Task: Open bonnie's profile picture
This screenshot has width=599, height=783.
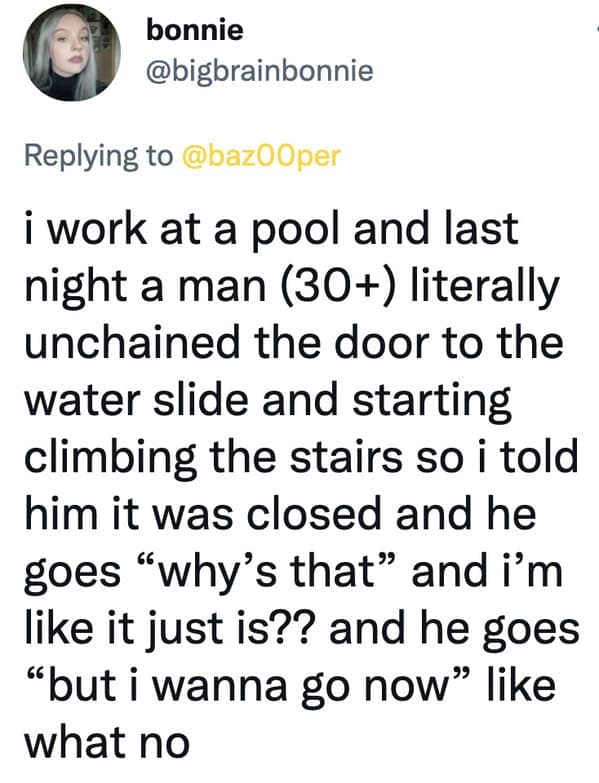Action: (72, 53)
